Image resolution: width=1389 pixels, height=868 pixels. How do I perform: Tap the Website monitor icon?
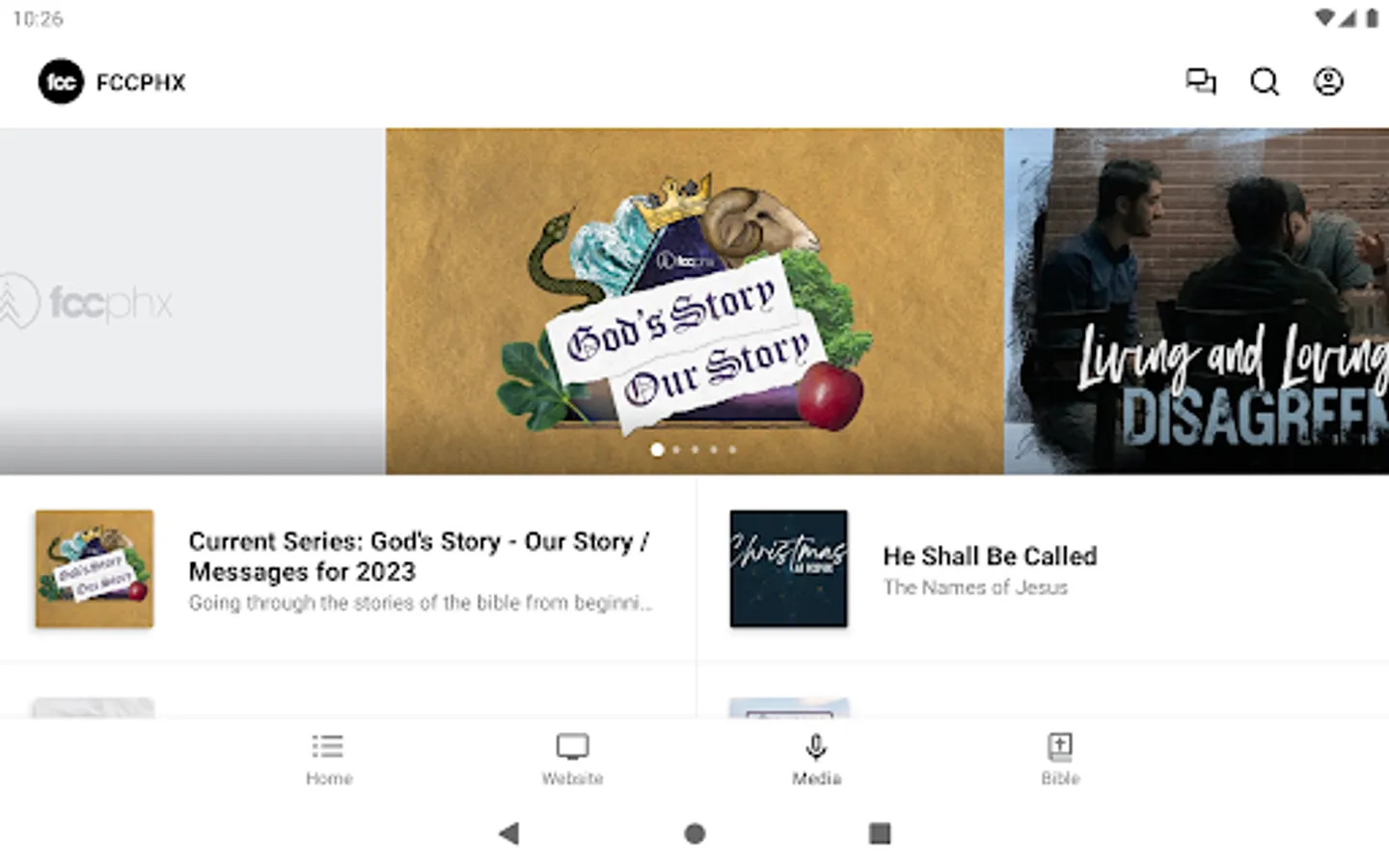(572, 746)
